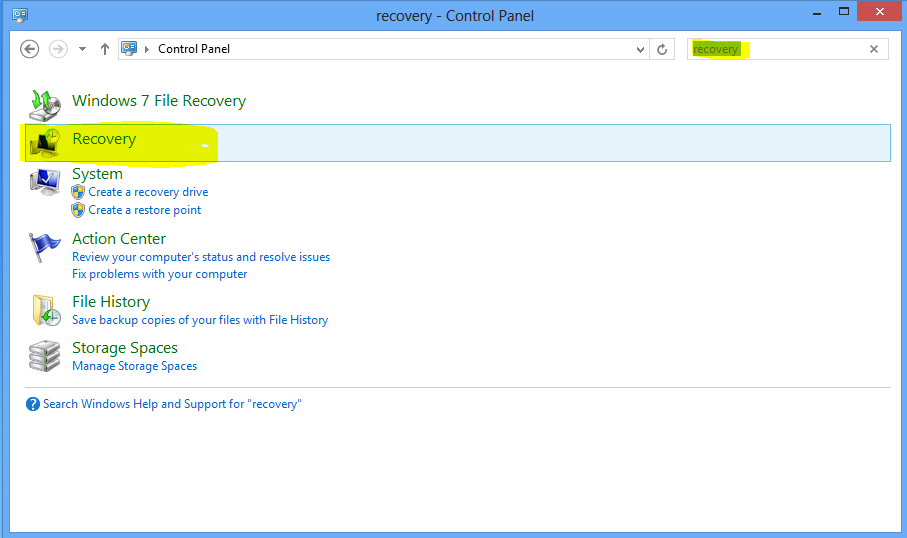
Task: Open the File History folder icon
Action: tap(46, 309)
